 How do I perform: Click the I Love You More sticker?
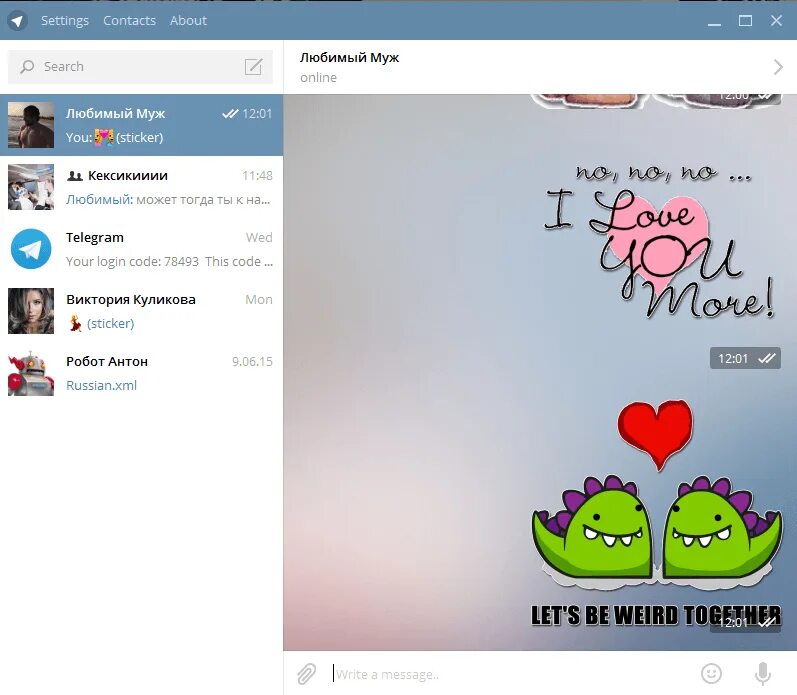(x=660, y=239)
